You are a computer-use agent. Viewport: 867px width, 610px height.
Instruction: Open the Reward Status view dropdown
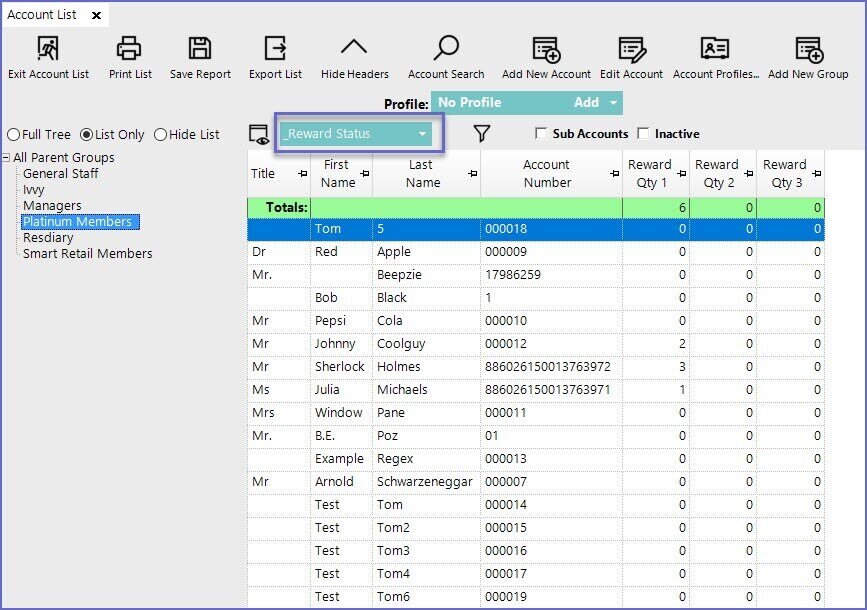(423, 134)
